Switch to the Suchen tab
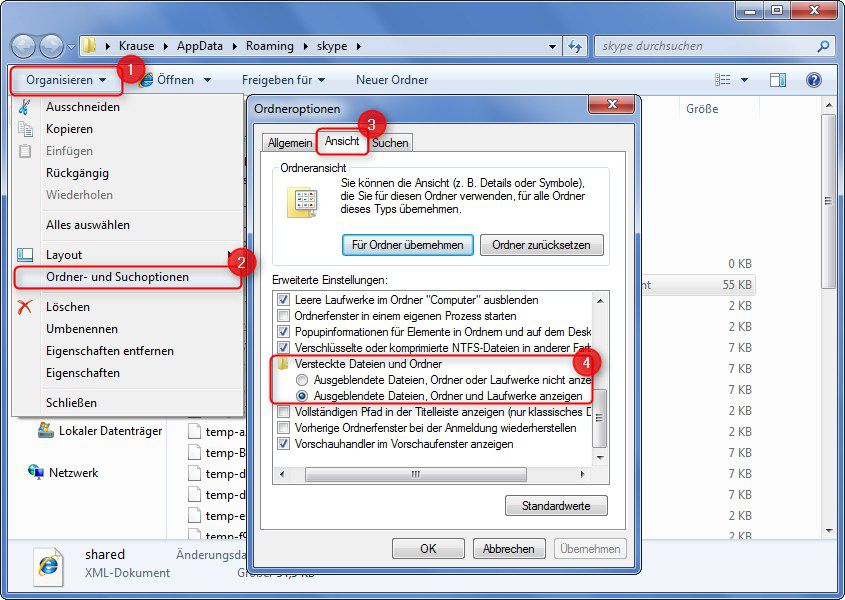The height and width of the screenshot is (600, 845). tap(390, 142)
